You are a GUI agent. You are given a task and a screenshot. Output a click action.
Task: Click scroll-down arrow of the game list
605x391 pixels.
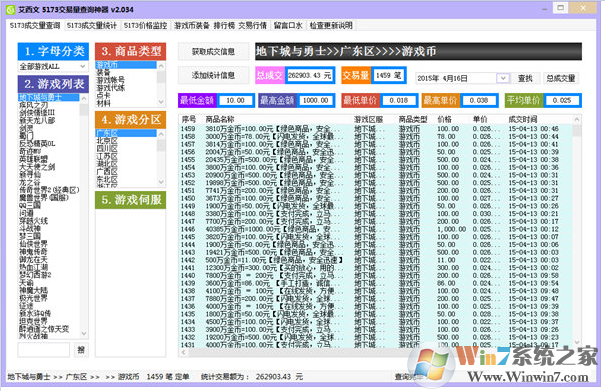84,333
